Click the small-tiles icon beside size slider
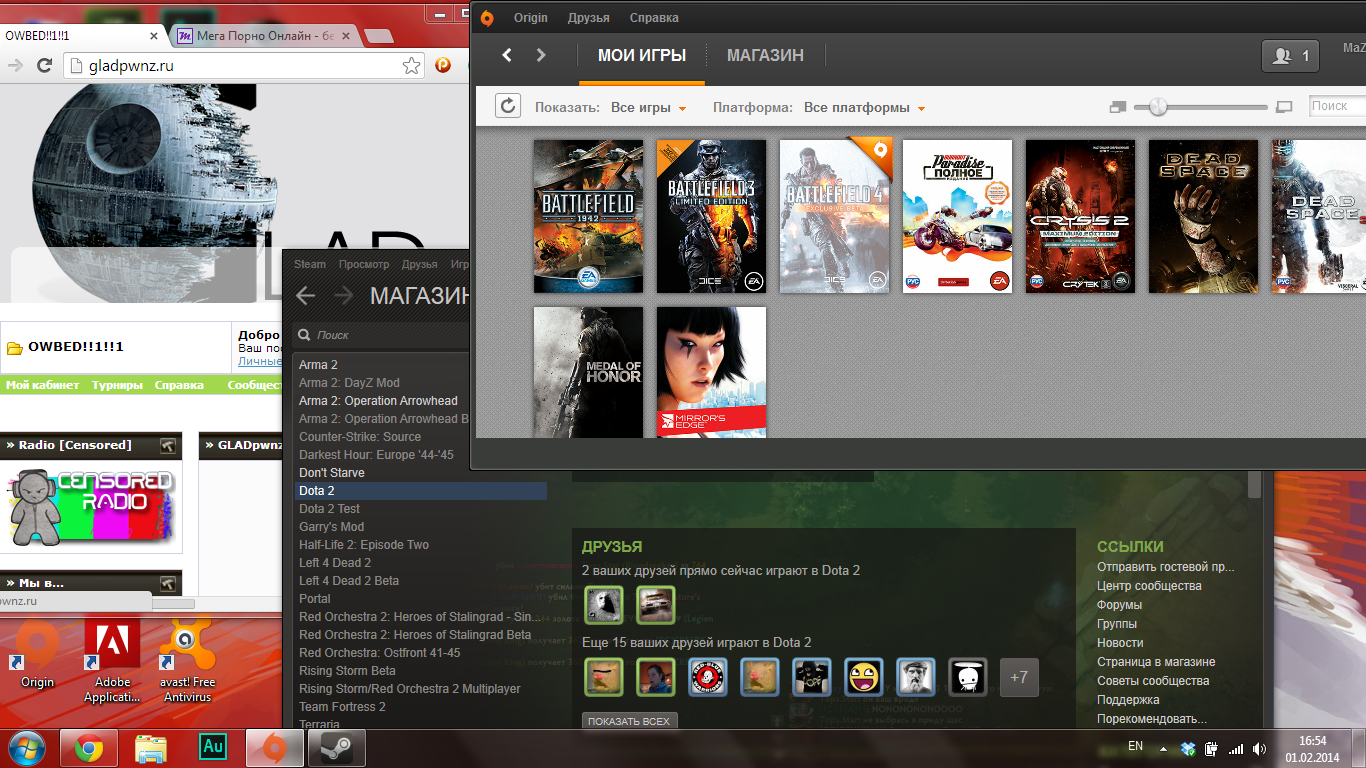The height and width of the screenshot is (768, 1366). (x=1118, y=107)
